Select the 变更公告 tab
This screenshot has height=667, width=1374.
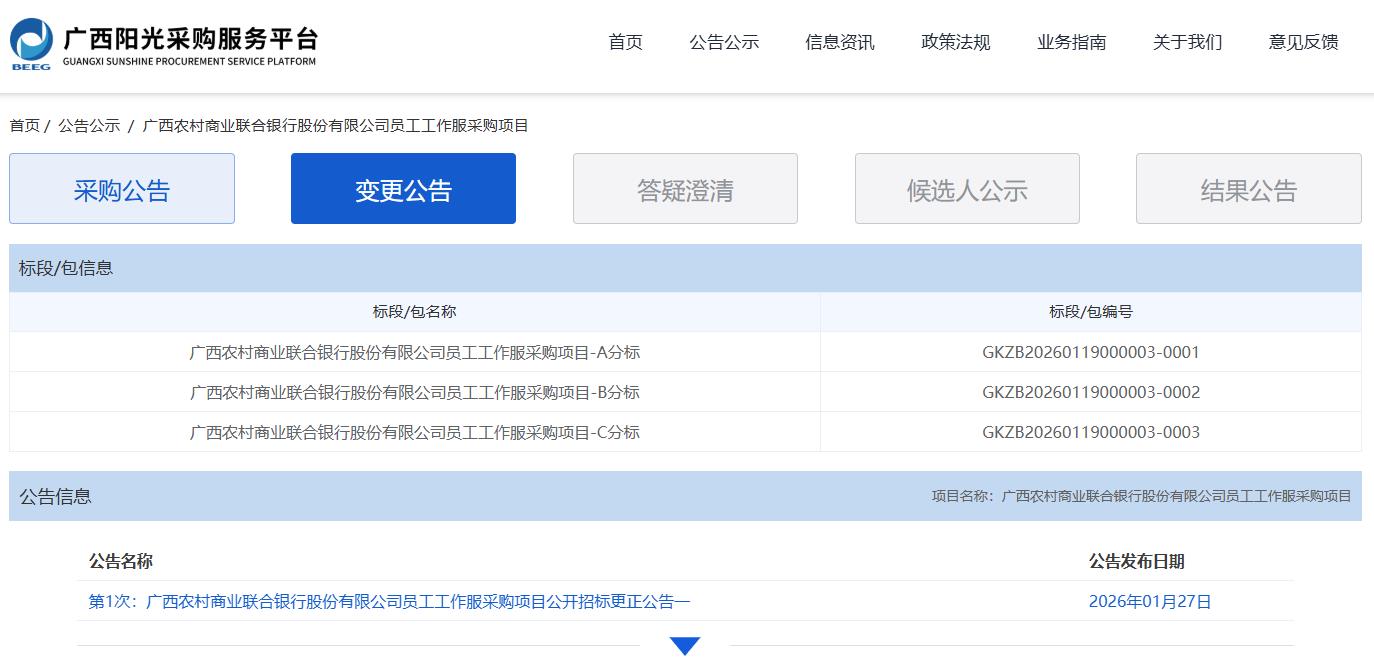click(403, 189)
